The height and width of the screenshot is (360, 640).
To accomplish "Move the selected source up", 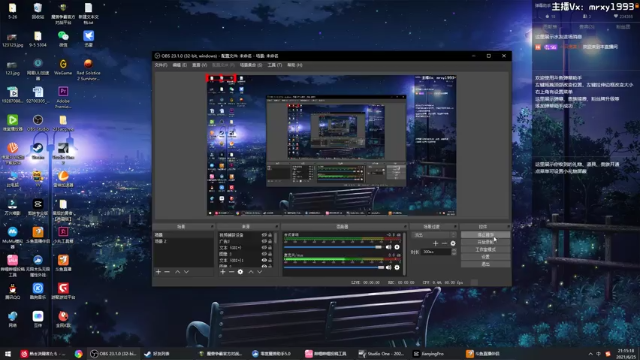I will click(251, 272).
